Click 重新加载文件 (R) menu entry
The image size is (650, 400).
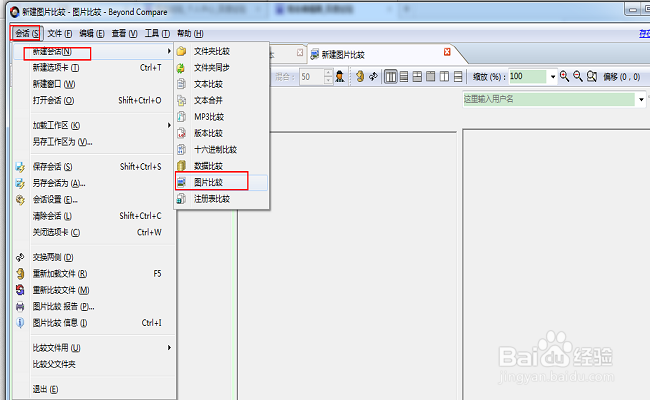93,274
